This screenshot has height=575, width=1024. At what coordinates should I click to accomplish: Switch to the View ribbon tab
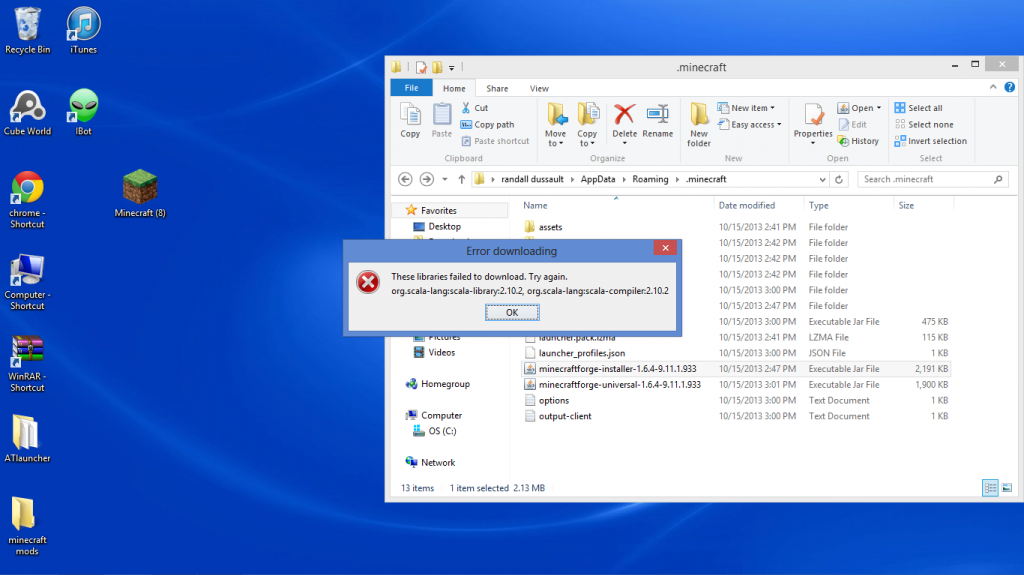click(x=539, y=89)
